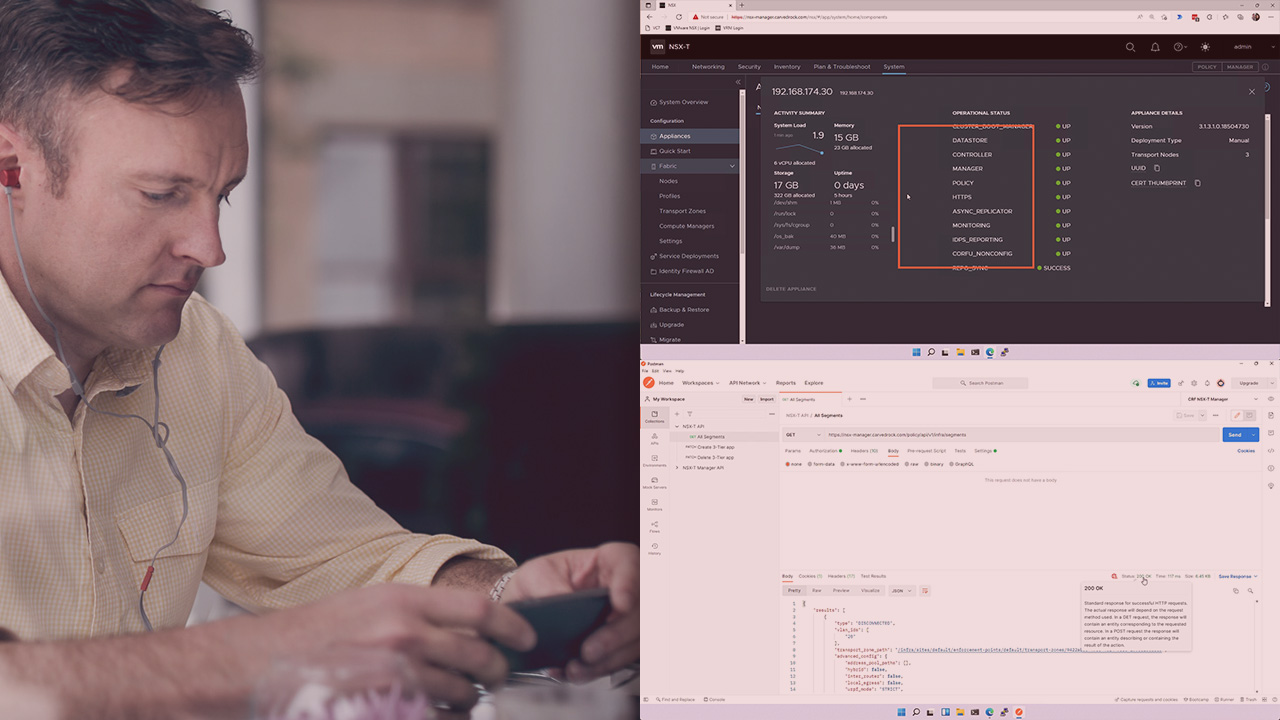
Task: Select the raw body radio option
Action: (x=909, y=464)
